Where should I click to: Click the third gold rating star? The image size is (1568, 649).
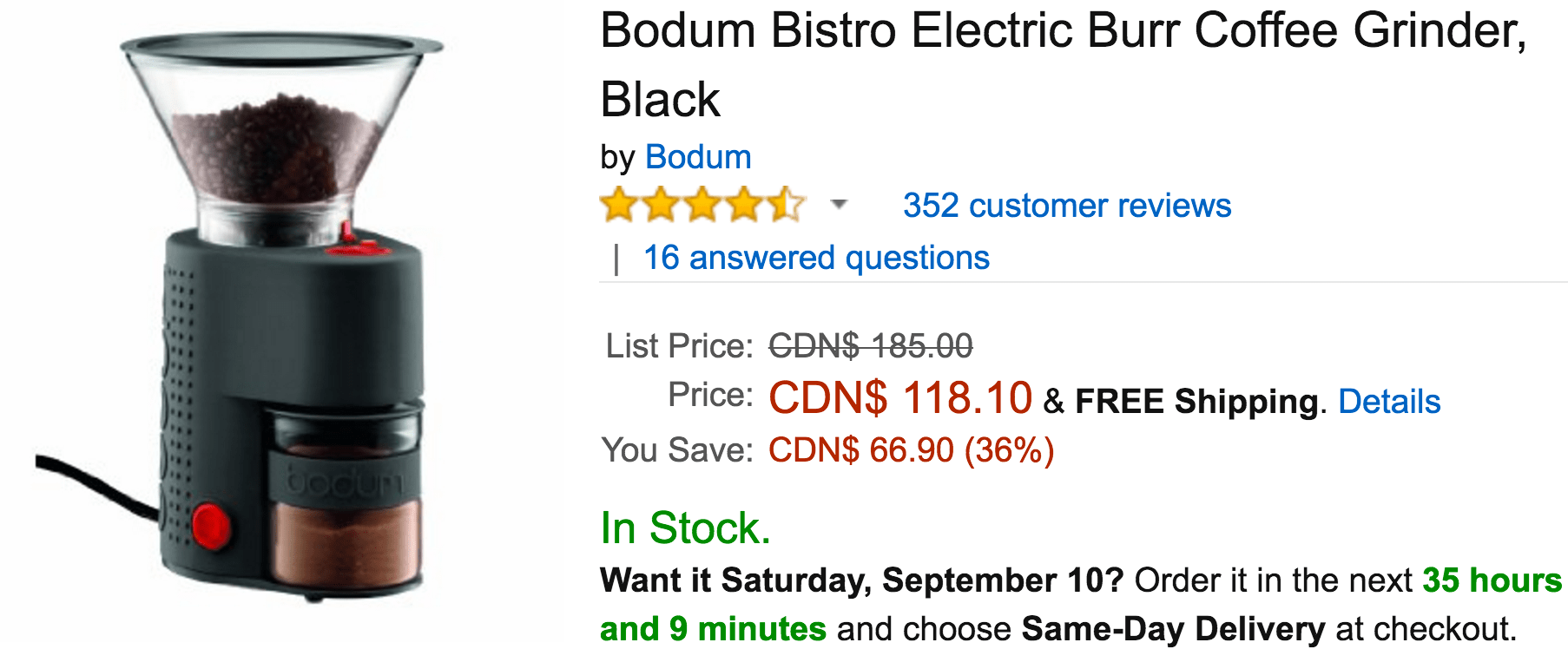(703, 206)
